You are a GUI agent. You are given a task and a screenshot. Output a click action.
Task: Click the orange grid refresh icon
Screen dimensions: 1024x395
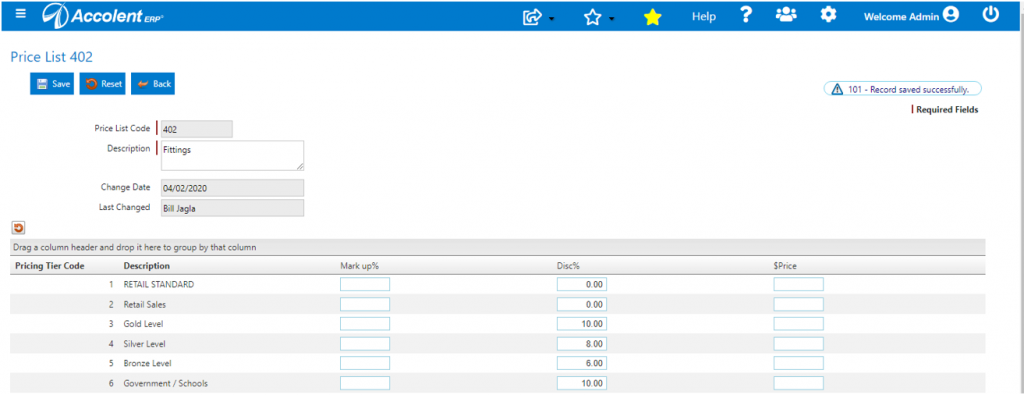18,228
